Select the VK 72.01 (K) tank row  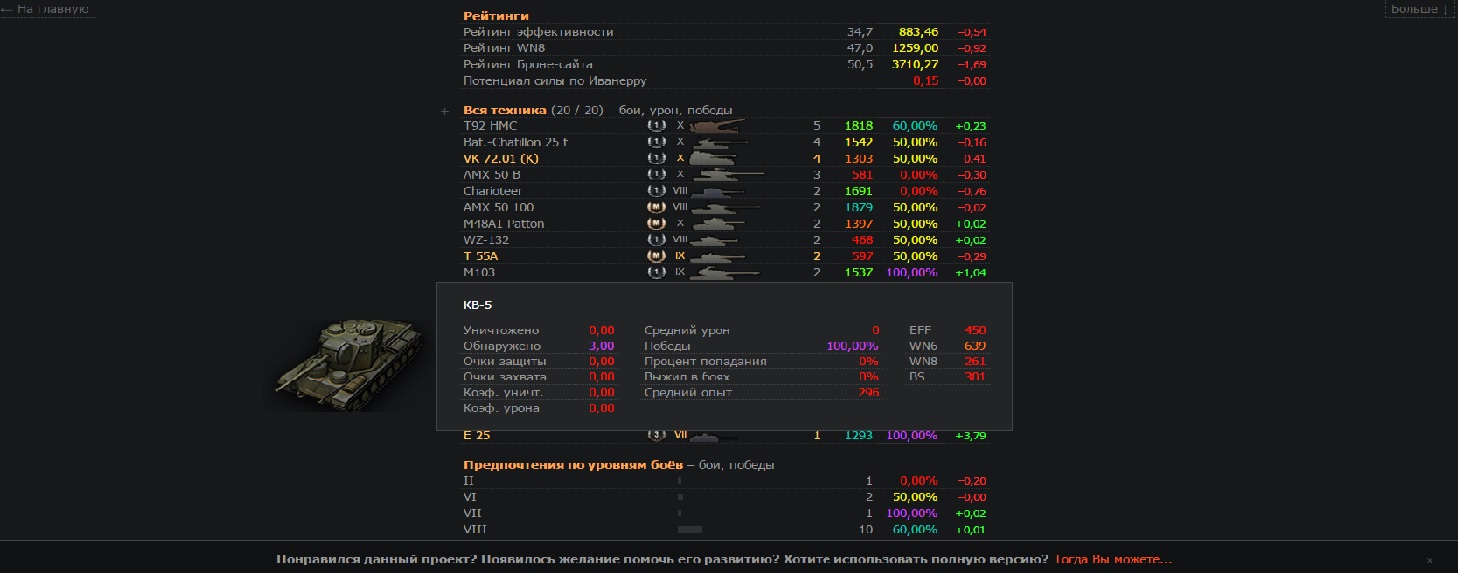tap(502, 159)
